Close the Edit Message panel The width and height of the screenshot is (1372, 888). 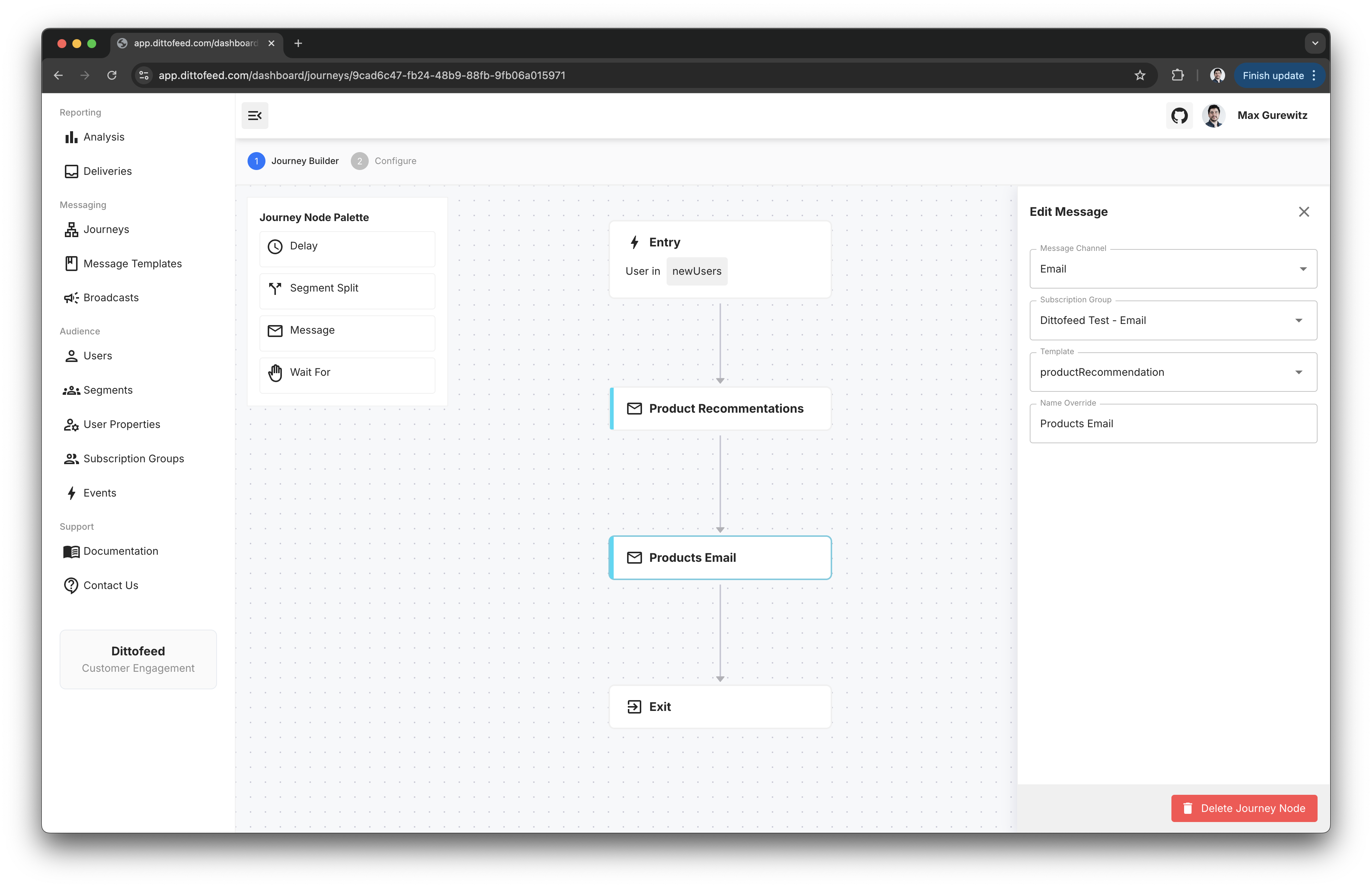point(1303,212)
